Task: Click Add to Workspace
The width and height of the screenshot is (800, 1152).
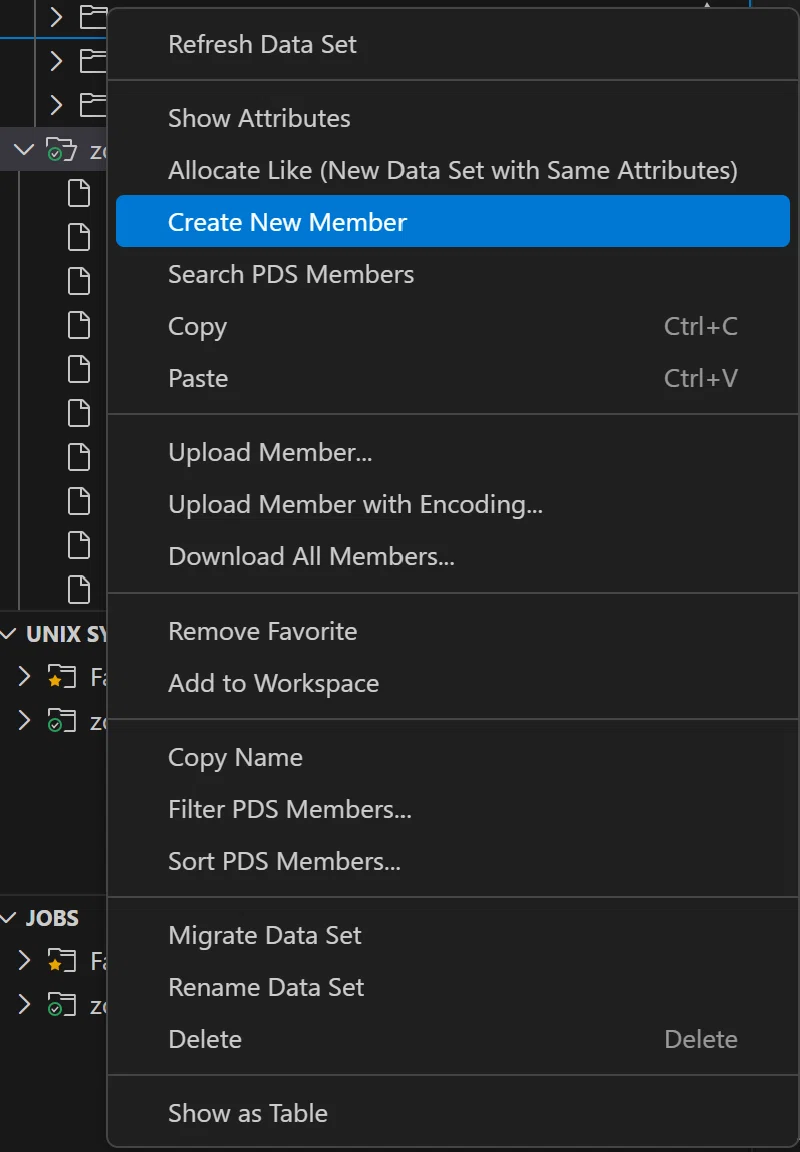Action: click(x=453, y=683)
